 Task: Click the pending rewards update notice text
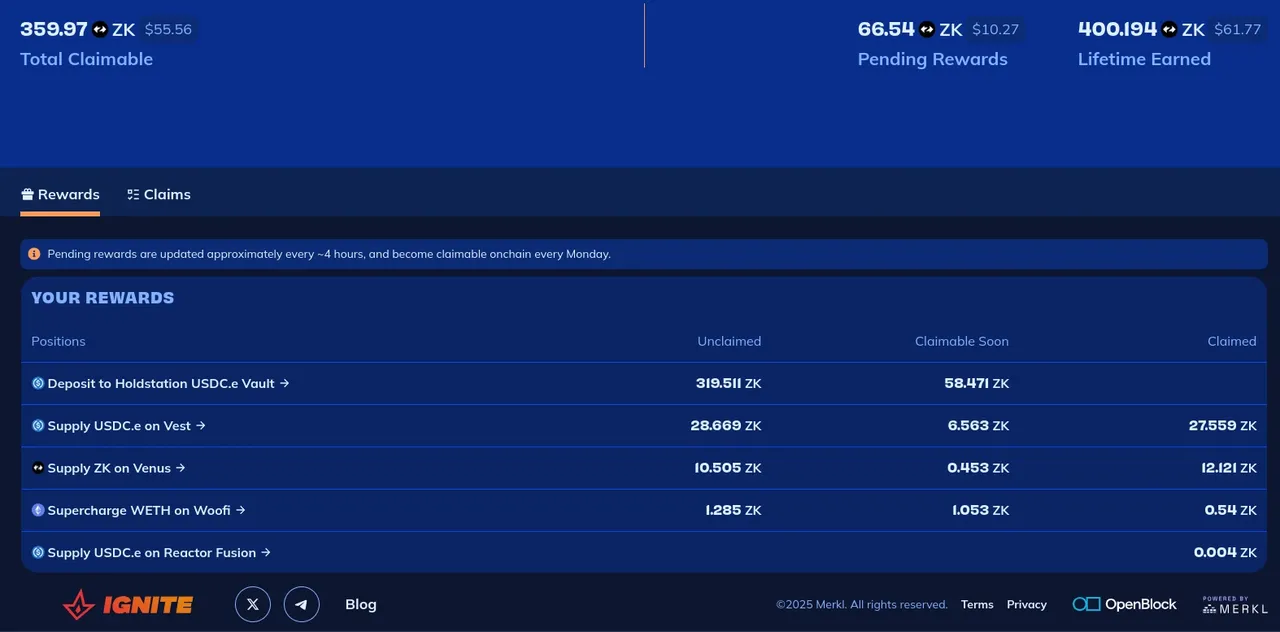(x=329, y=254)
